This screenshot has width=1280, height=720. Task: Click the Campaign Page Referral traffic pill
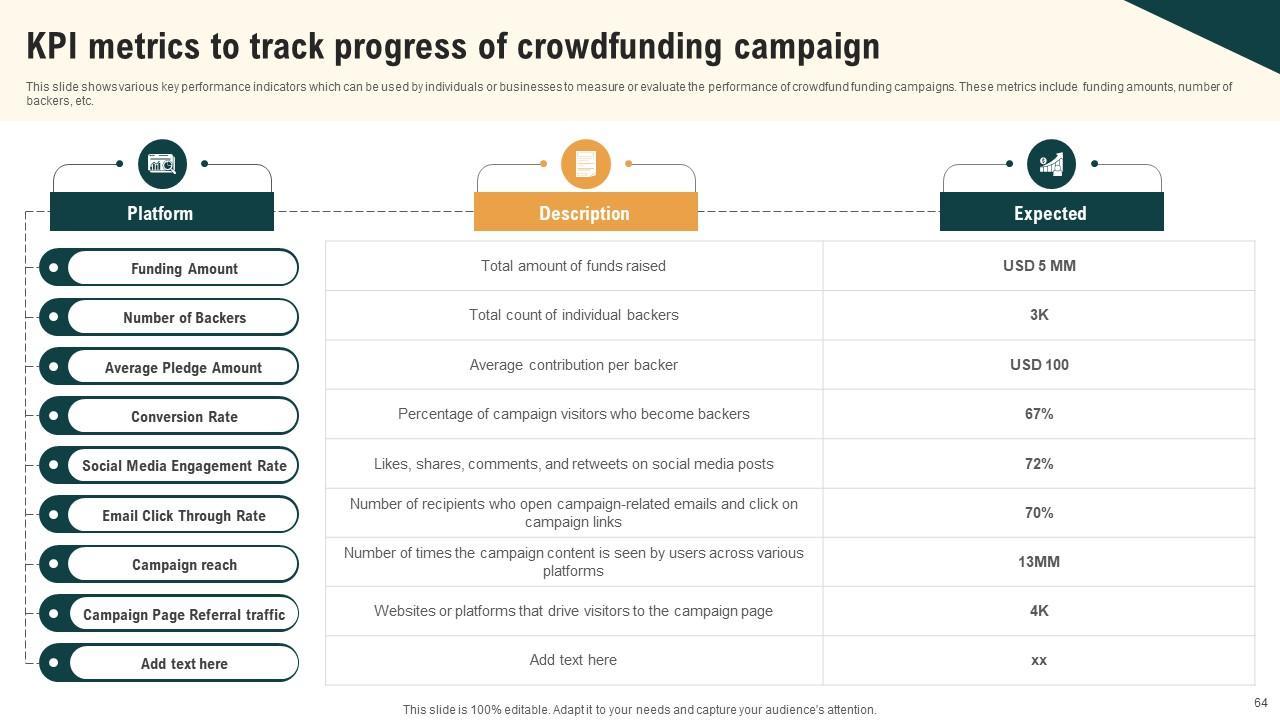click(x=184, y=614)
